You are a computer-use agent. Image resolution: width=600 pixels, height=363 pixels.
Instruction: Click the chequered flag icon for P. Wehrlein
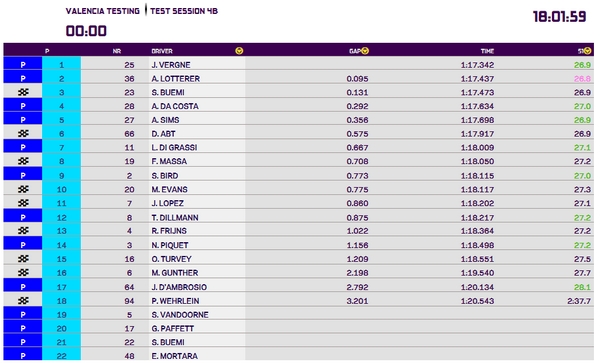coord(23,301)
